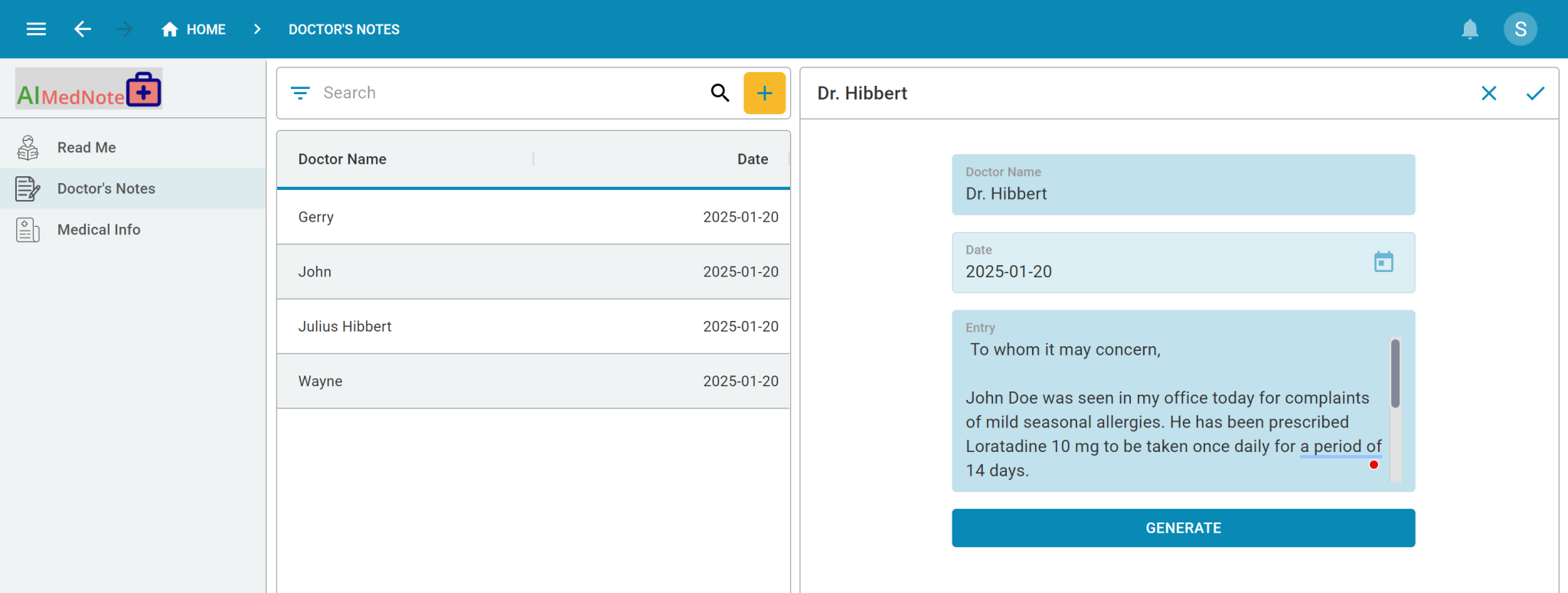Sort the list by Date column

click(x=752, y=159)
